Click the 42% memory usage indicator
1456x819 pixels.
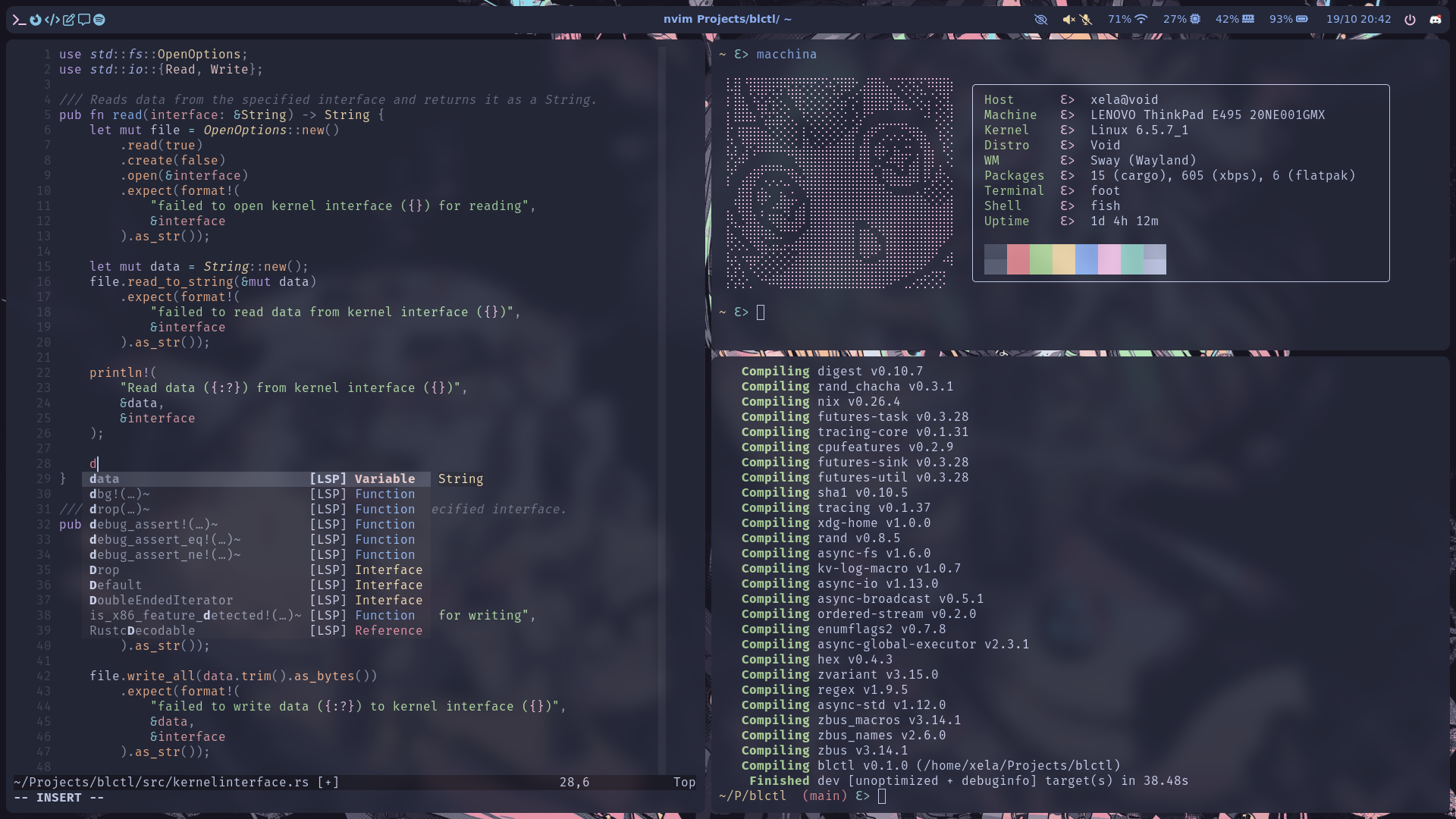tap(1235, 20)
